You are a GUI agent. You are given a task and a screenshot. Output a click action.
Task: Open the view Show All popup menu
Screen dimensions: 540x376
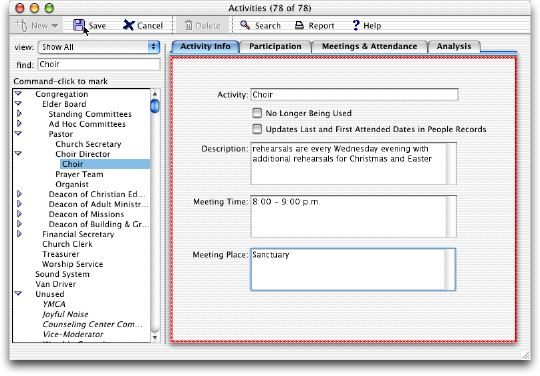click(x=99, y=47)
